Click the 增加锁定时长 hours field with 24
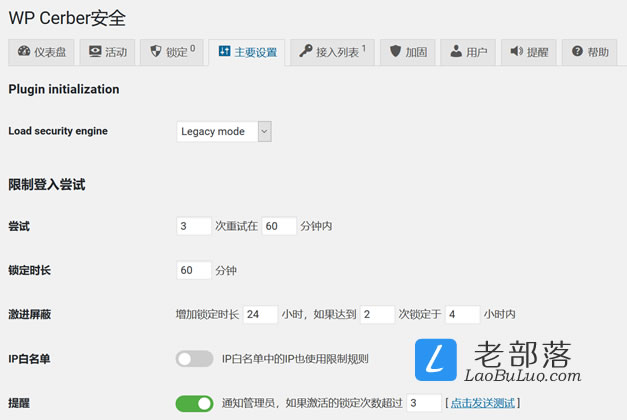The width and height of the screenshot is (627, 420). point(260,314)
